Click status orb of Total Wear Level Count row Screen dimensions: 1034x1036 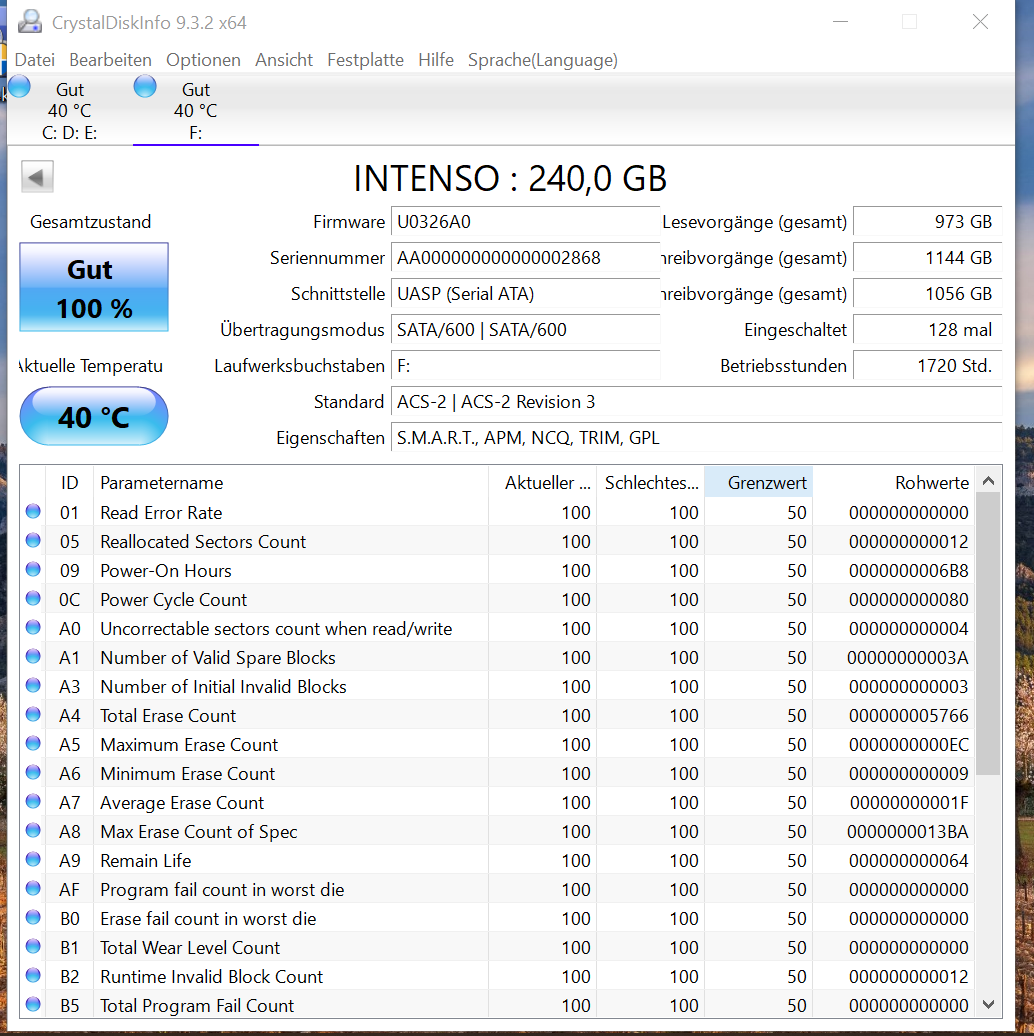click(33, 947)
